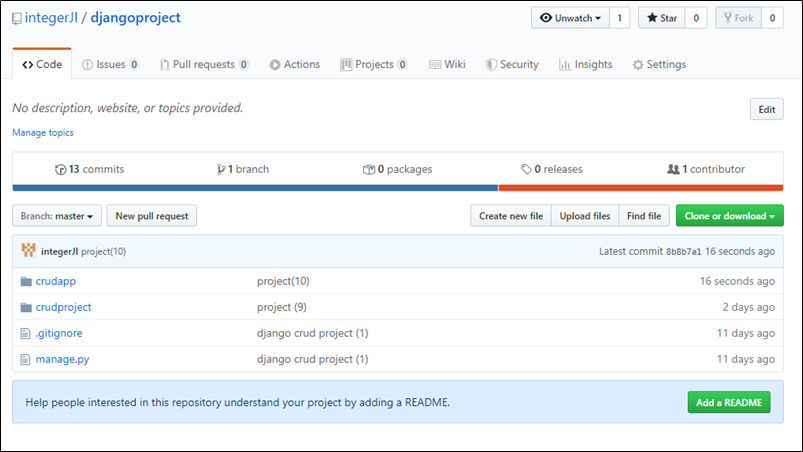803x452 pixels.
Task: Switch to the Code tab
Action: coord(42,64)
